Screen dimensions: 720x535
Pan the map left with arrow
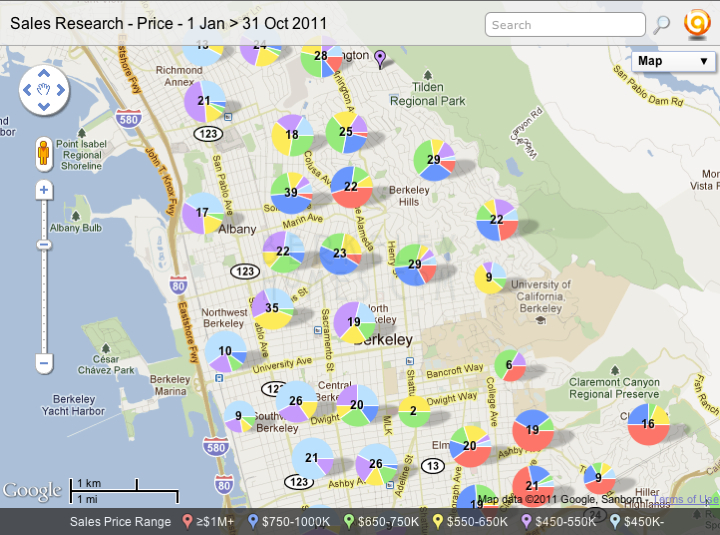(x=27, y=90)
